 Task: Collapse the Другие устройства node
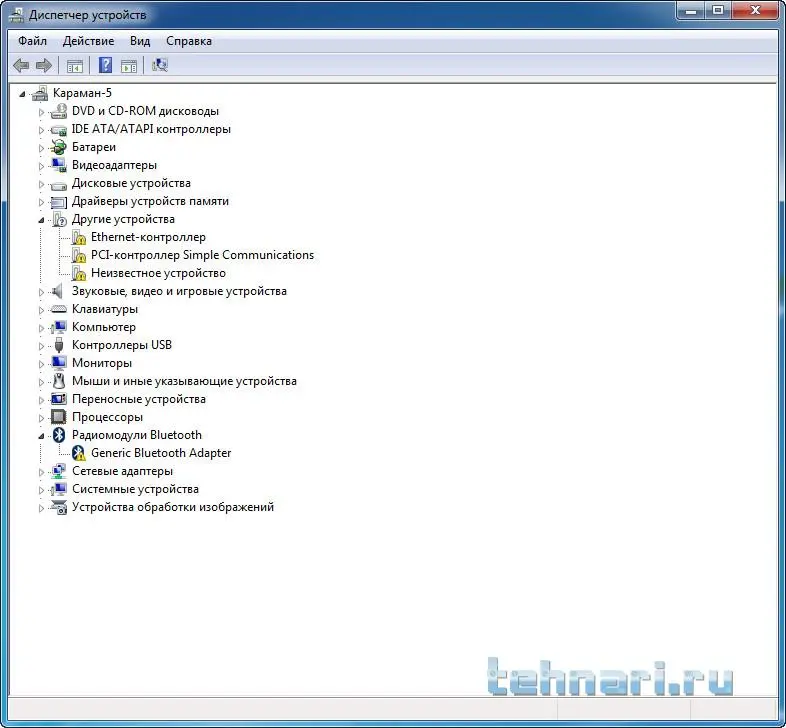[x=42, y=220]
